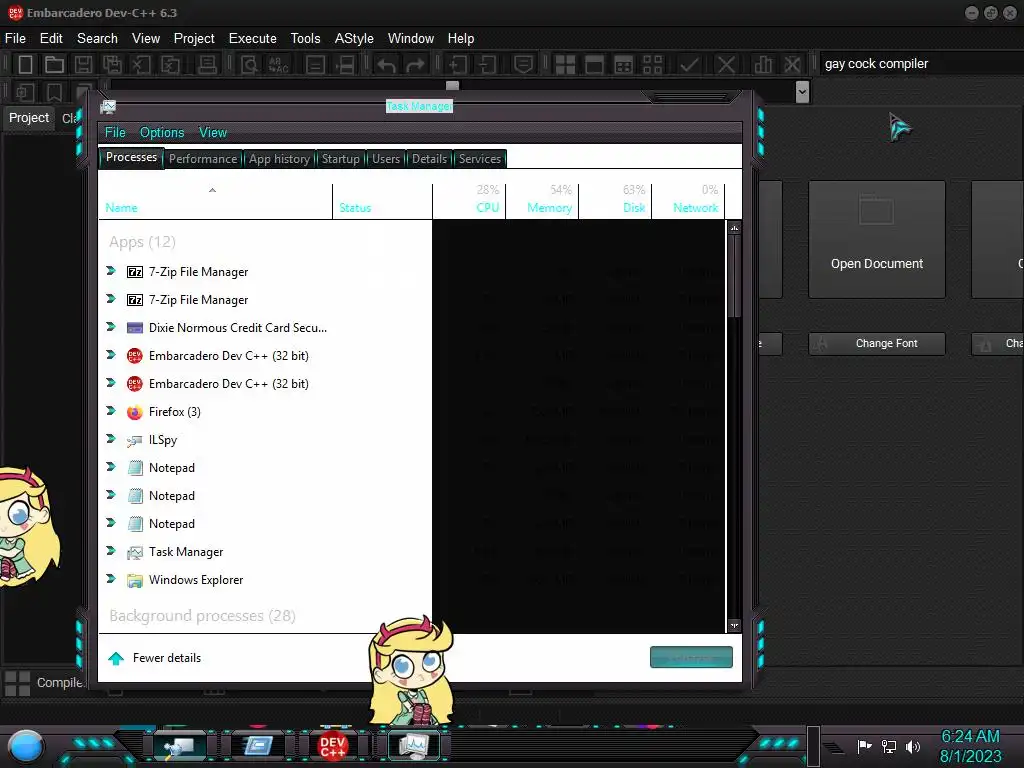The height and width of the screenshot is (768, 1024).
Task: Expand the Windows Explorer process entry
Action: coord(111,579)
